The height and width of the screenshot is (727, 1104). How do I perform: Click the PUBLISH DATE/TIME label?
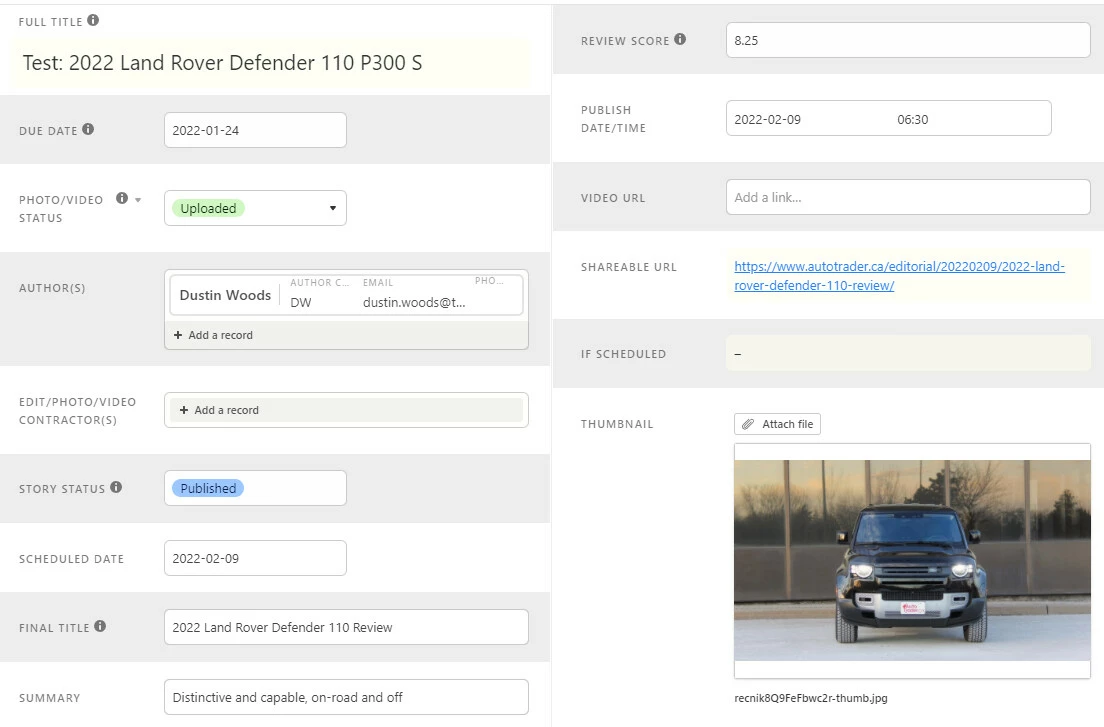click(x=613, y=119)
